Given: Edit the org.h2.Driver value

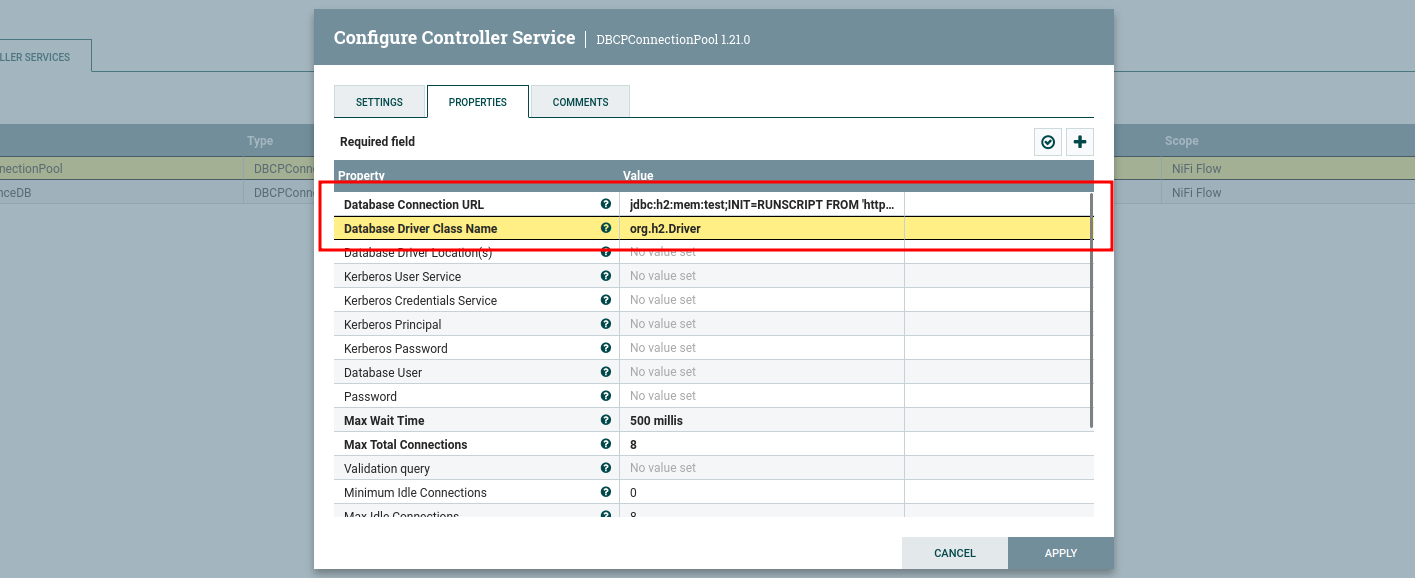Looking at the screenshot, I should click(762, 228).
